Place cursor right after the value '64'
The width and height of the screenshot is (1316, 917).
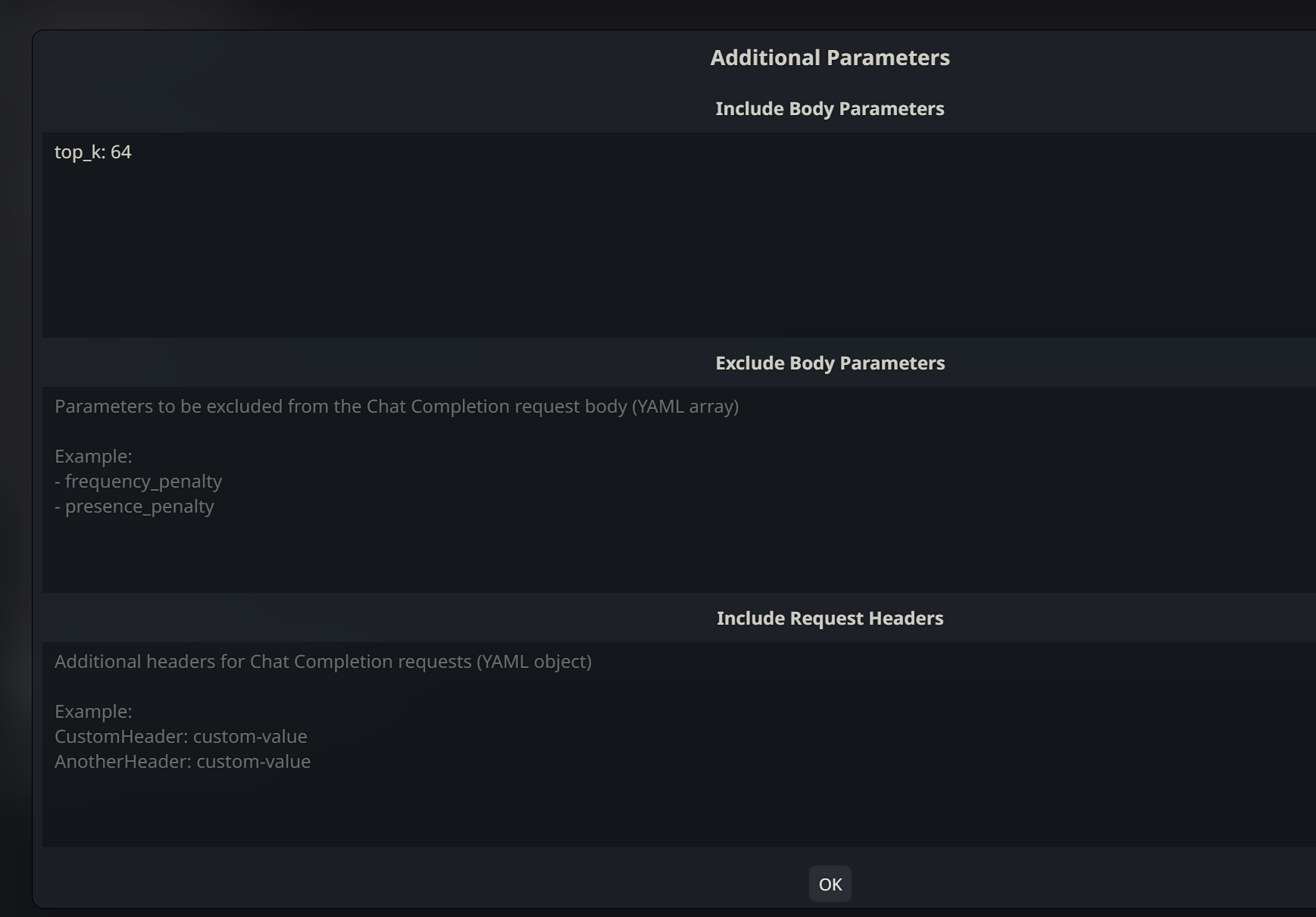pos(133,152)
